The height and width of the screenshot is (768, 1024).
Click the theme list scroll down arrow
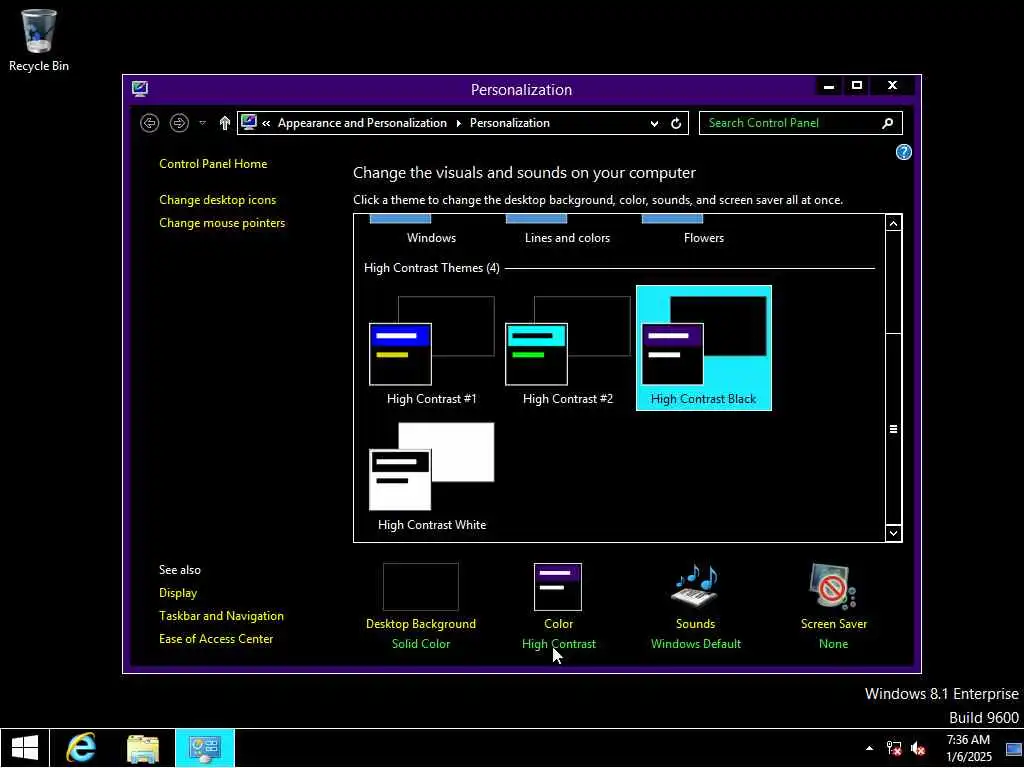coord(893,533)
